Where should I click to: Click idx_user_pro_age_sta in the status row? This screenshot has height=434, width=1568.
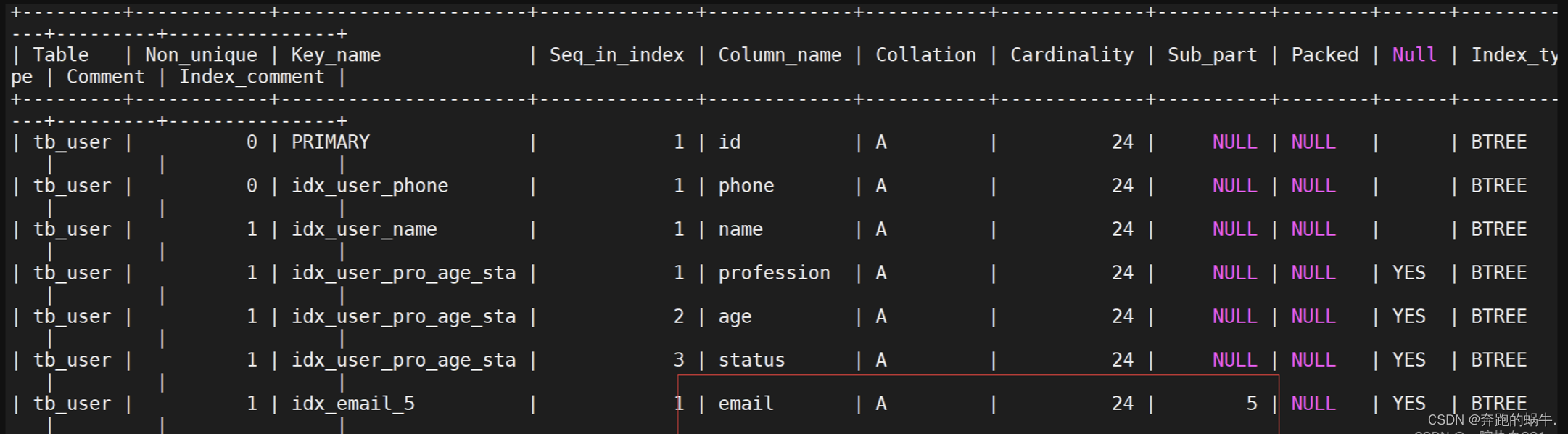point(403,360)
